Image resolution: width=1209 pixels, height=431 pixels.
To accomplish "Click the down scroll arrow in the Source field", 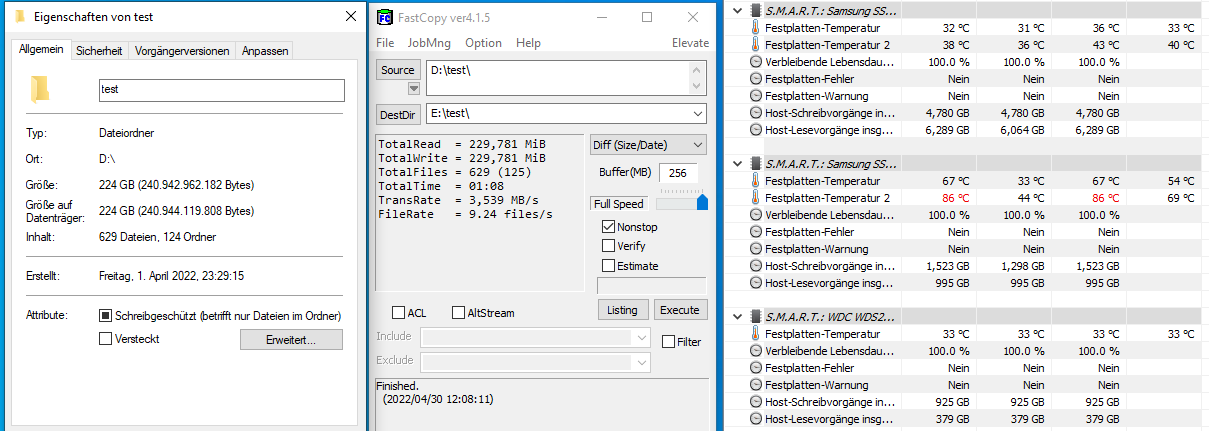I will click(698, 88).
